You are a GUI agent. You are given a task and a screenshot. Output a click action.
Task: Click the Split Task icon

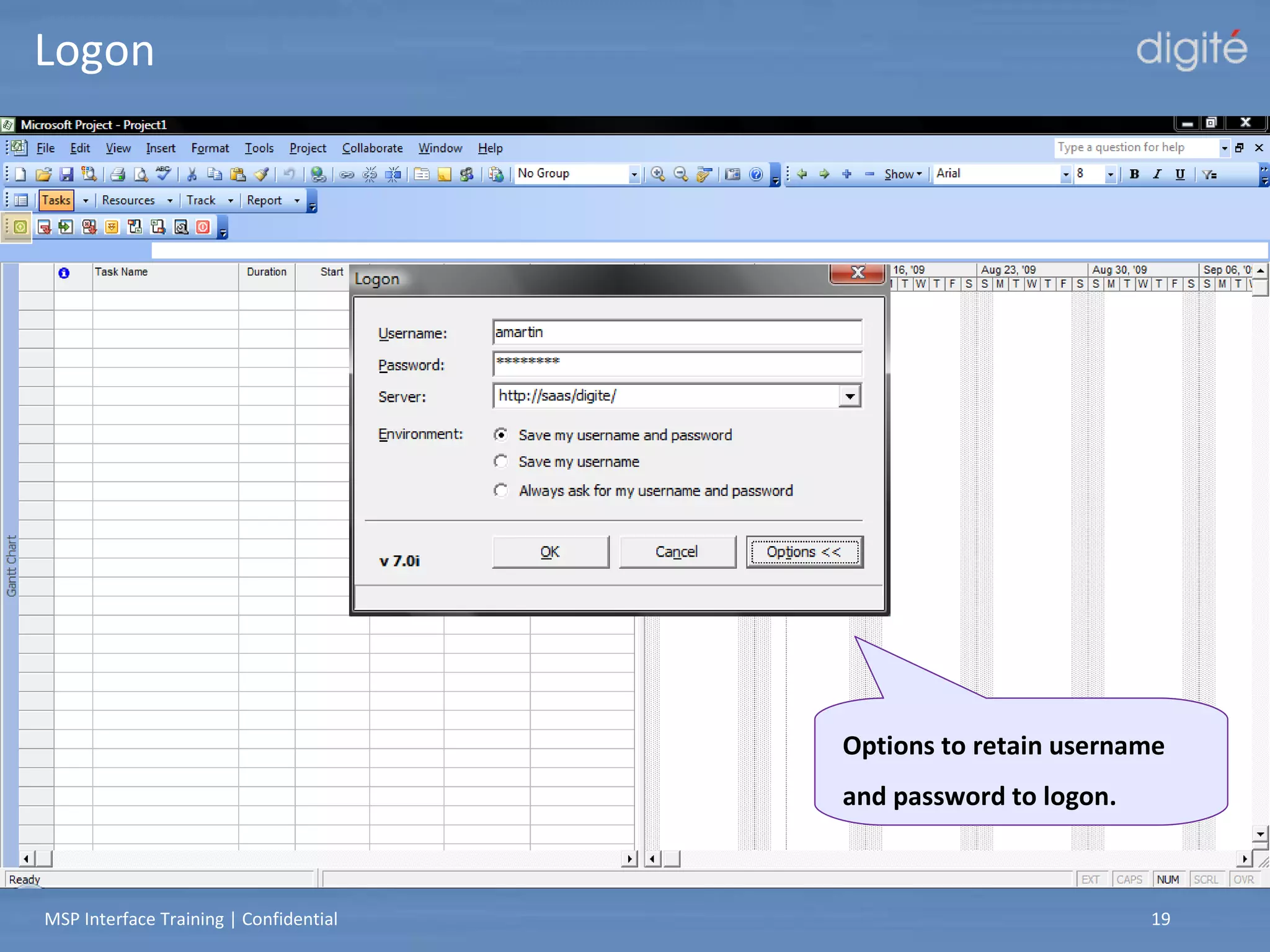point(393,174)
